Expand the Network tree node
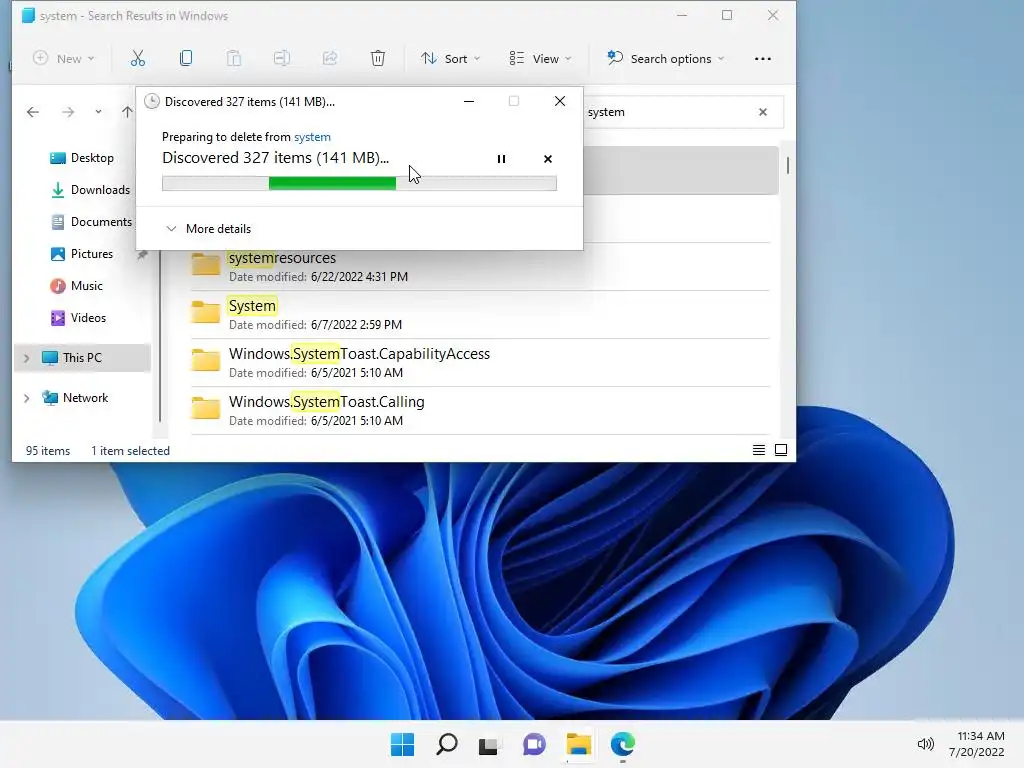The width and height of the screenshot is (1024, 768). 27,398
